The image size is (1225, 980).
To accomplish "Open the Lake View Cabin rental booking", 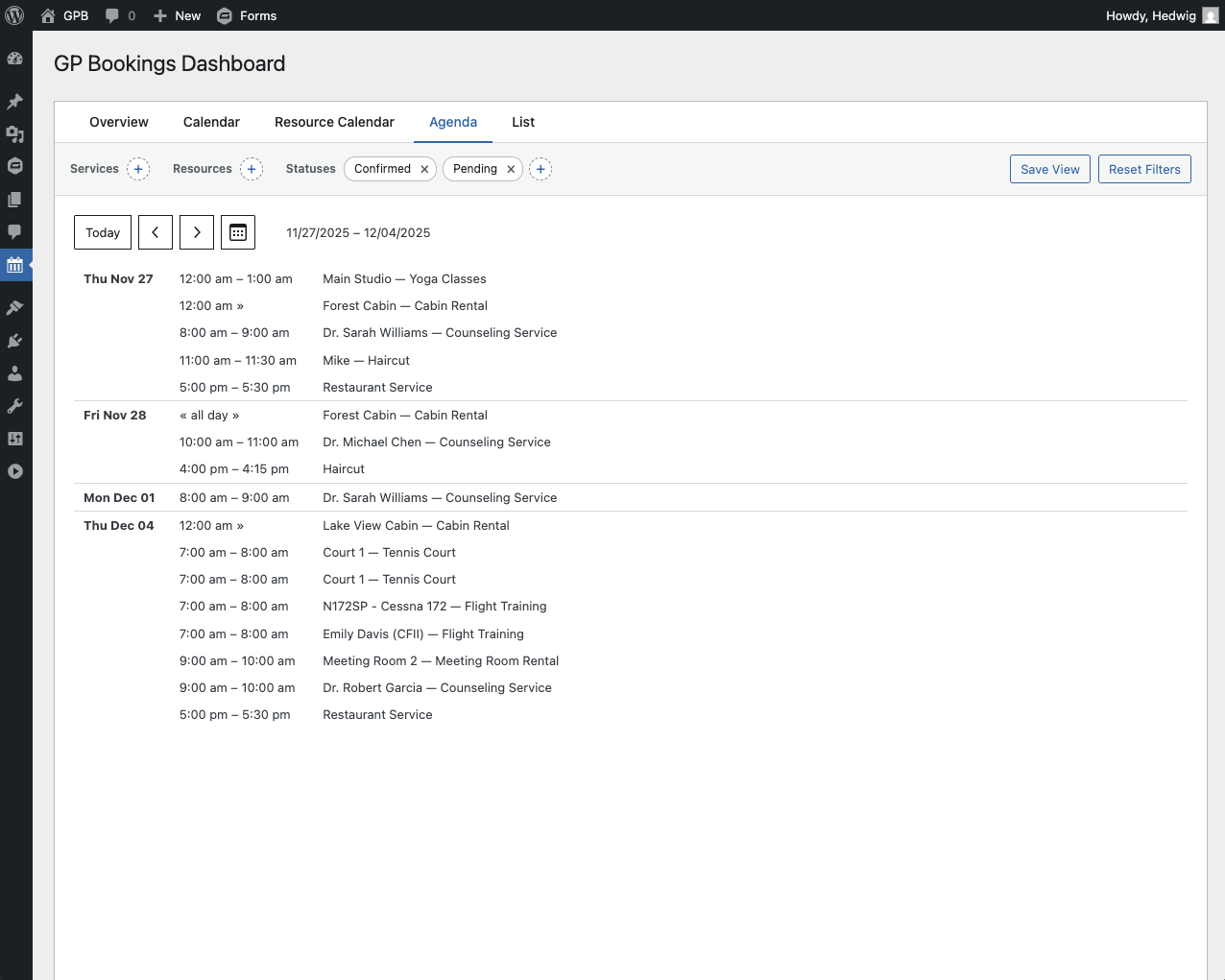I will point(416,525).
